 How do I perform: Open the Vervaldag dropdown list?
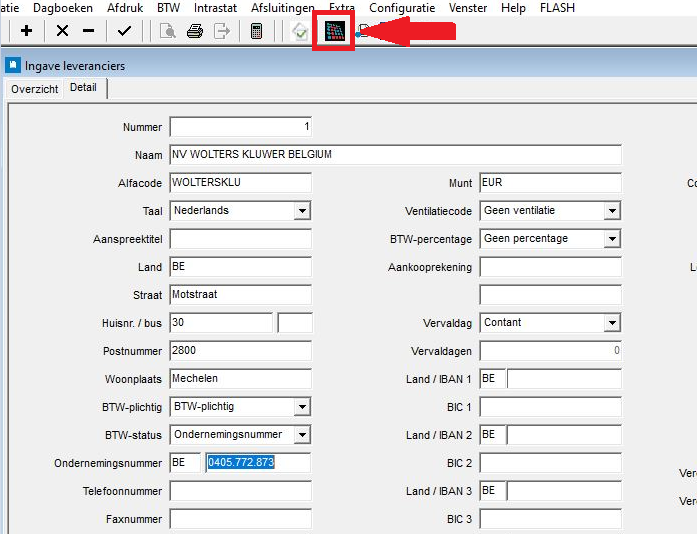point(612,323)
